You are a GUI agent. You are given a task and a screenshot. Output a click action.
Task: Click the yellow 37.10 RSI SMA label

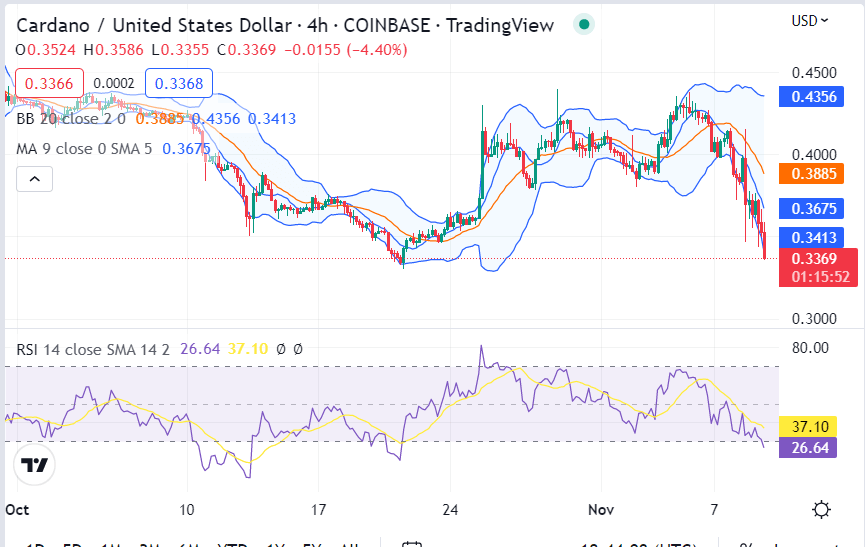808,426
